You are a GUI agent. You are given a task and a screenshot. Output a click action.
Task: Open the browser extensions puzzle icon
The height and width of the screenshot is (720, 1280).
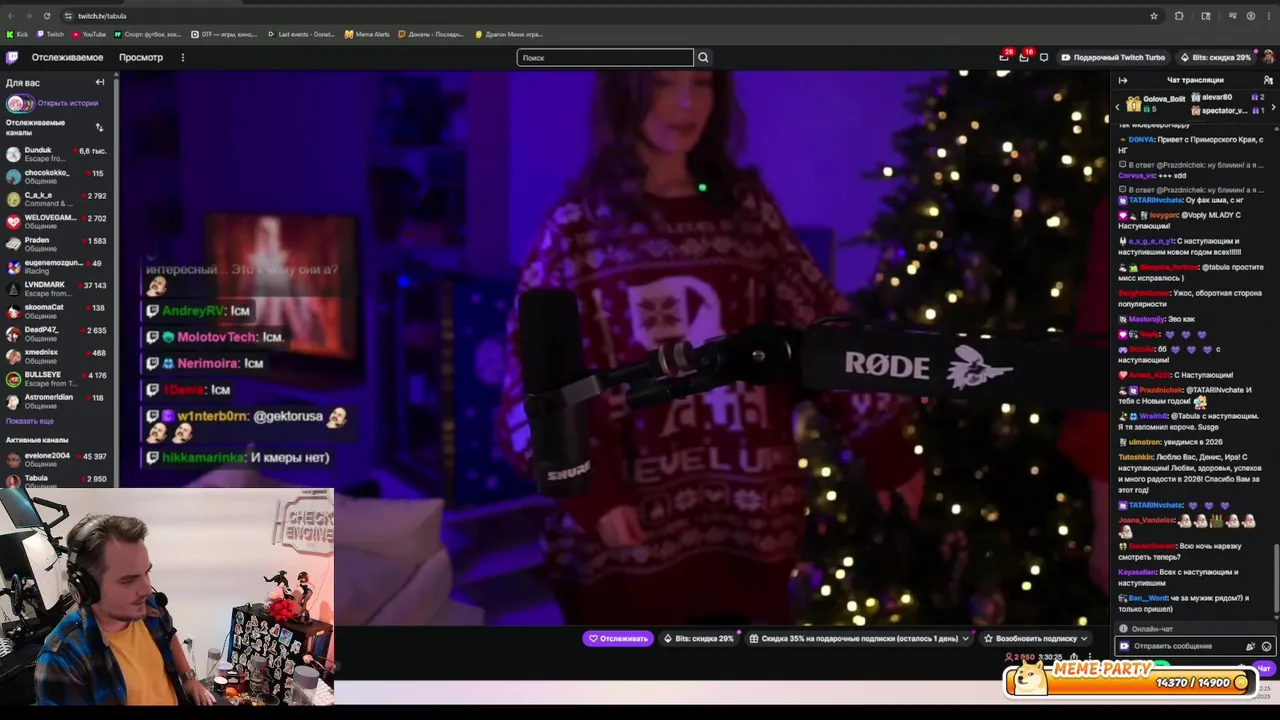(1179, 16)
